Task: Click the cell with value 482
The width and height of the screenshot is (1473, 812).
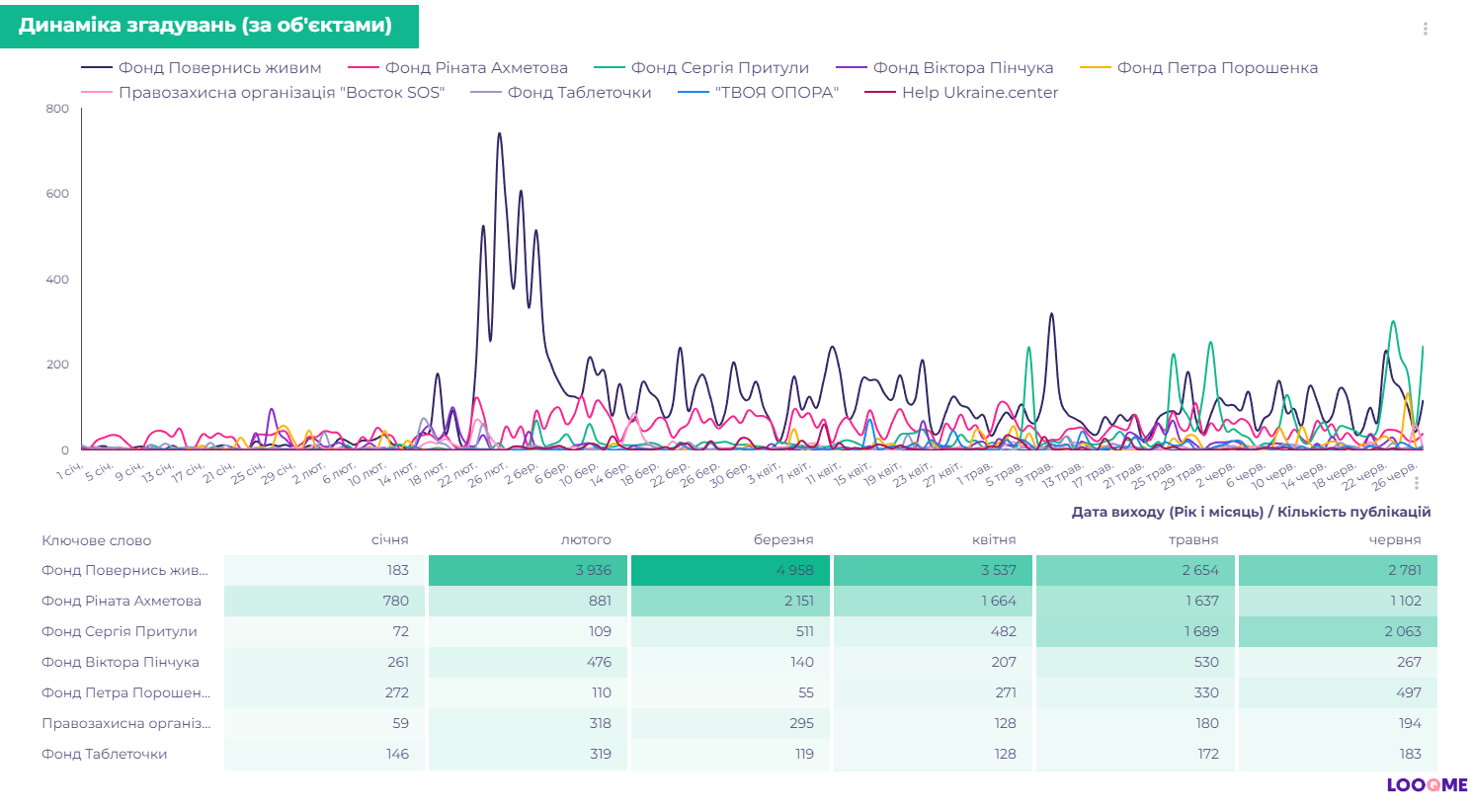Action: pyautogui.click(x=933, y=631)
